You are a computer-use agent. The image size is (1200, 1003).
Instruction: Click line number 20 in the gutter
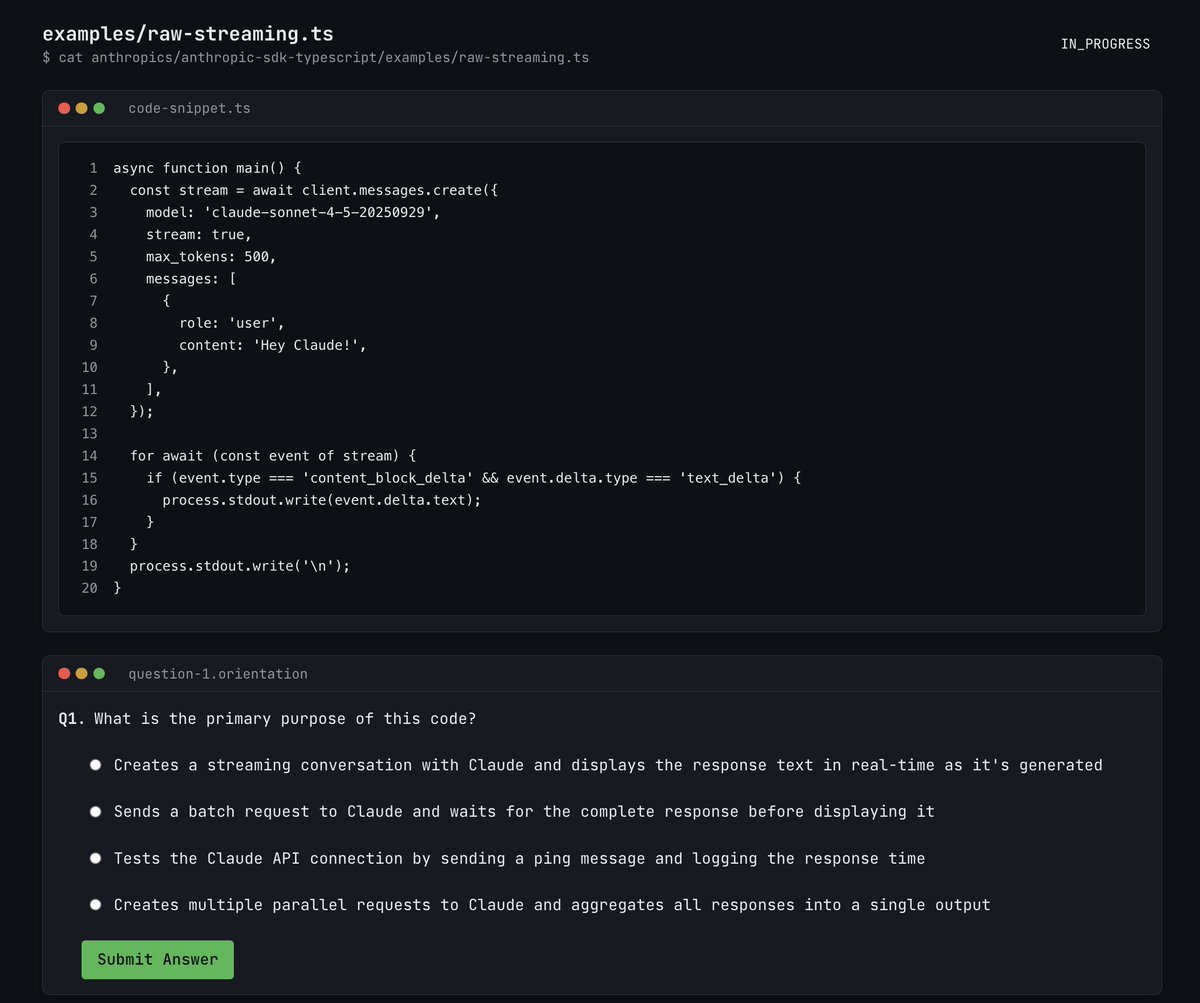pyautogui.click(x=89, y=587)
